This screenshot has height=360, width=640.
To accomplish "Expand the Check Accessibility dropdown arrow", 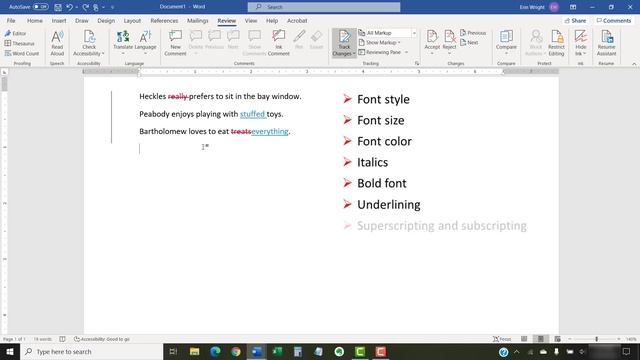I will [x=103, y=53].
